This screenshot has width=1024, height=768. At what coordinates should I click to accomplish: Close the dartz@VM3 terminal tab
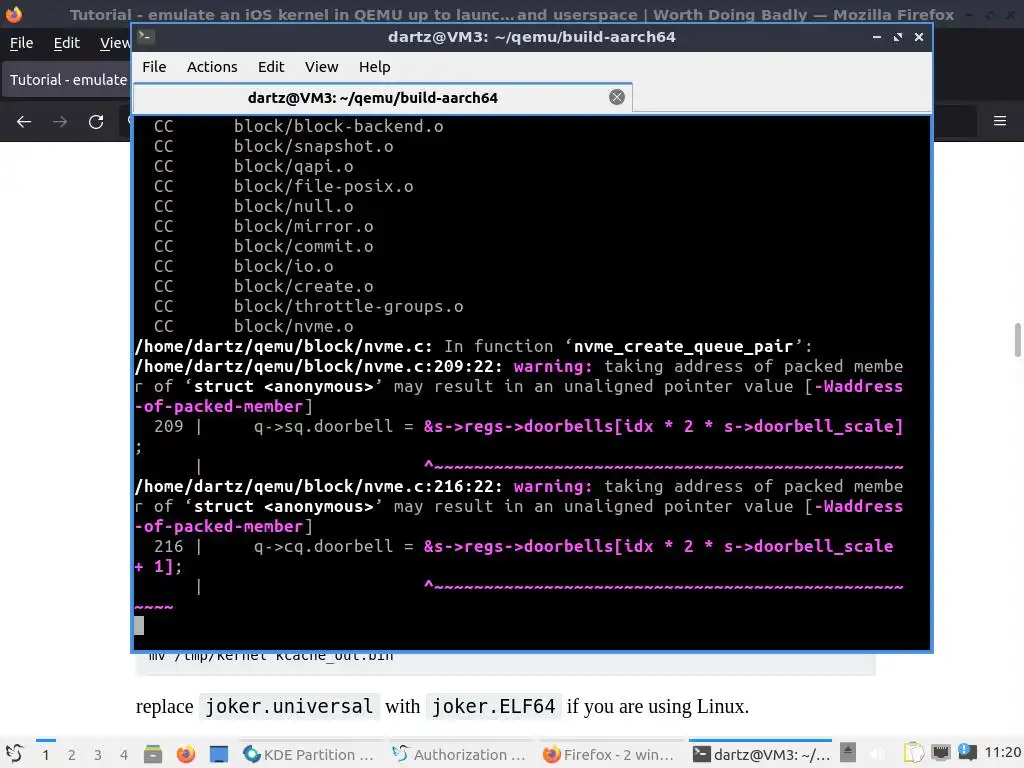[616, 97]
